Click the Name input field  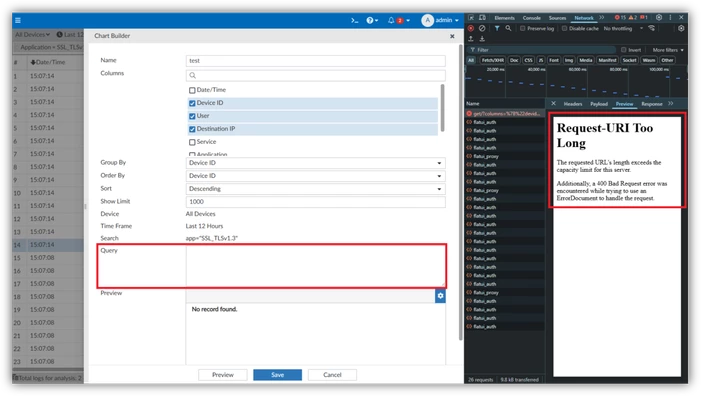[315, 61]
